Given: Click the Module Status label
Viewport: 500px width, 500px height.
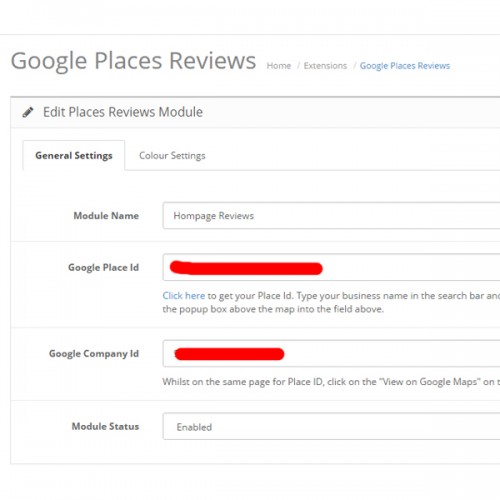Looking at the screenshot, I should pos(105,426).
